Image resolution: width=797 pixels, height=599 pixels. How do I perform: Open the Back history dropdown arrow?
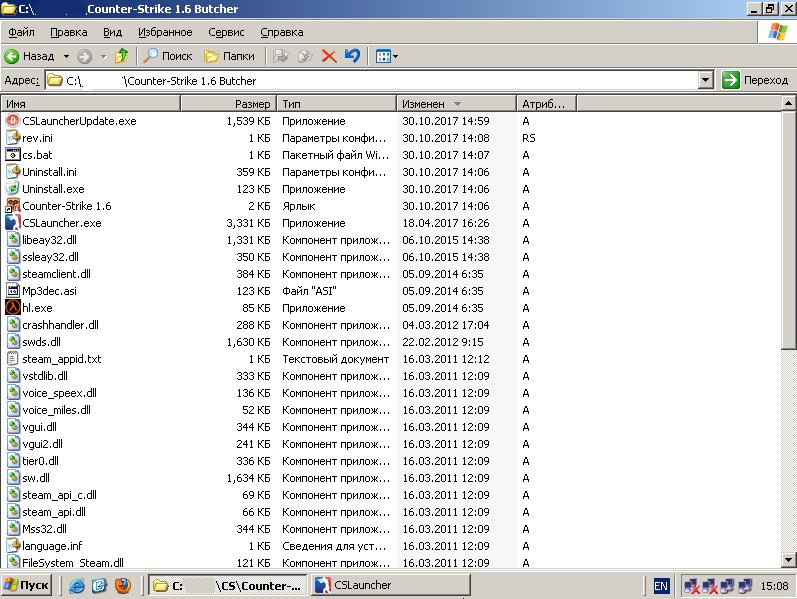66,56
